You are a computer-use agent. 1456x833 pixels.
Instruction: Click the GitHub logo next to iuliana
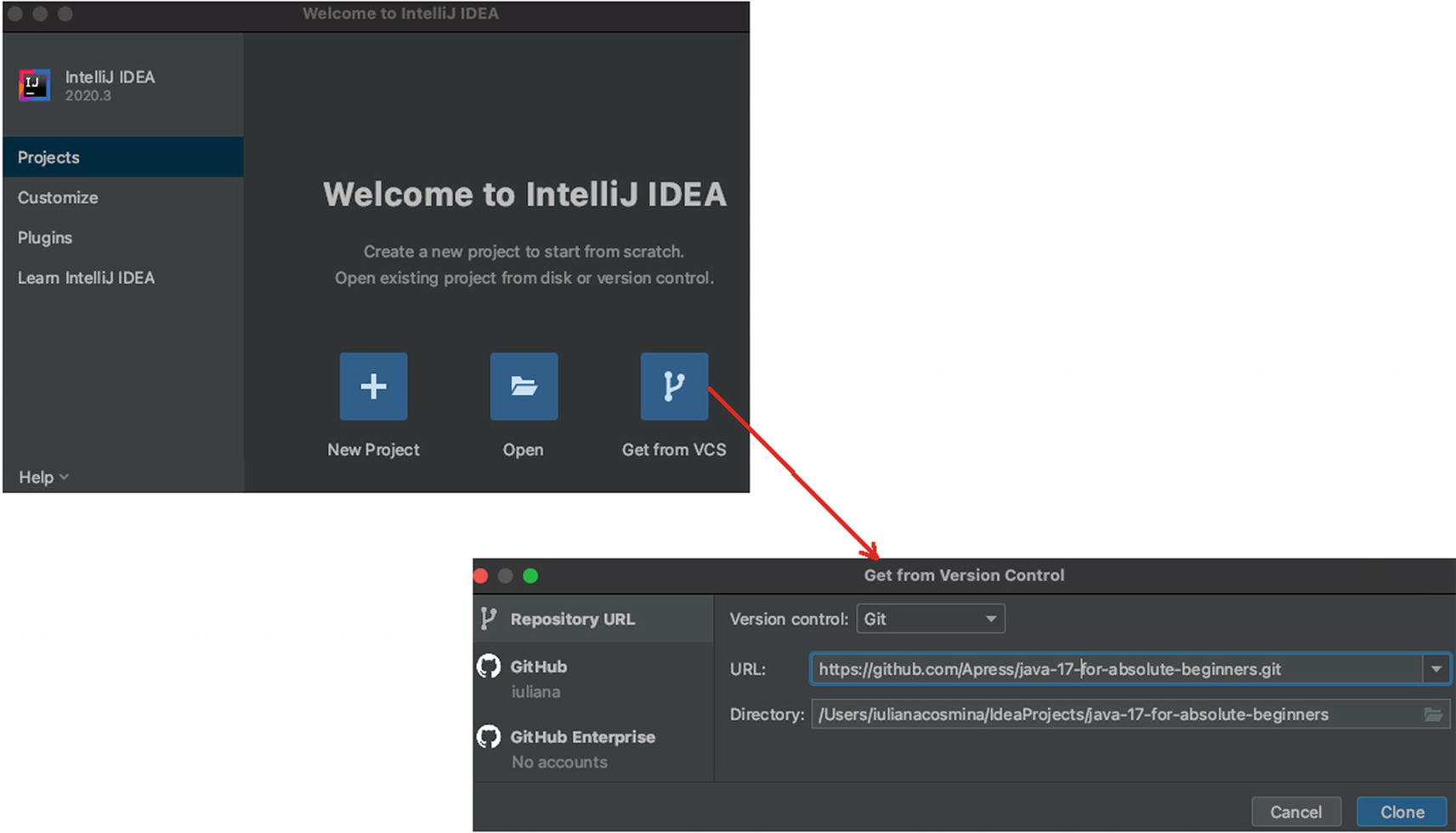pyautogui.click(x=489, y=666)
